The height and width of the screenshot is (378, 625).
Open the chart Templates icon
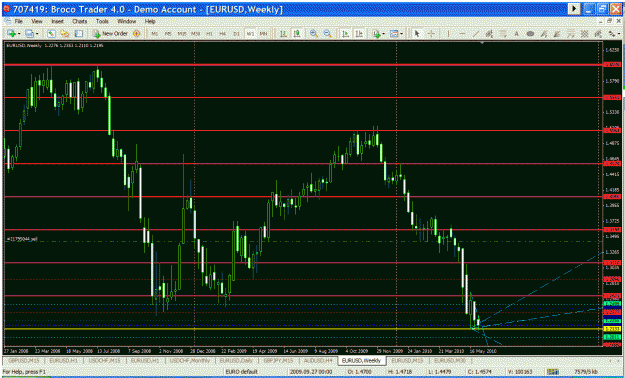394,34
